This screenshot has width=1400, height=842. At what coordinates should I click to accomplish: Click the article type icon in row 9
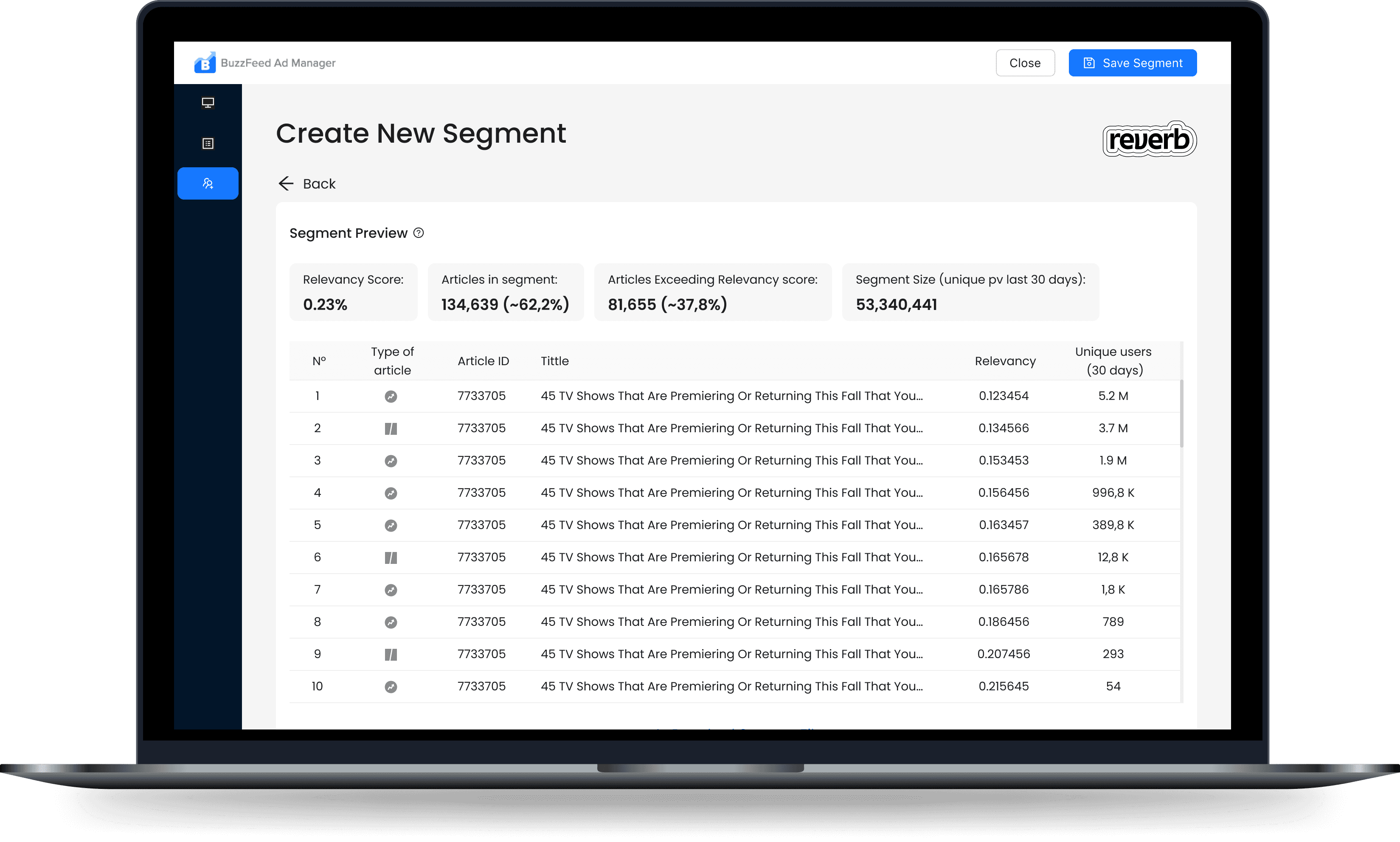(391, 654)
